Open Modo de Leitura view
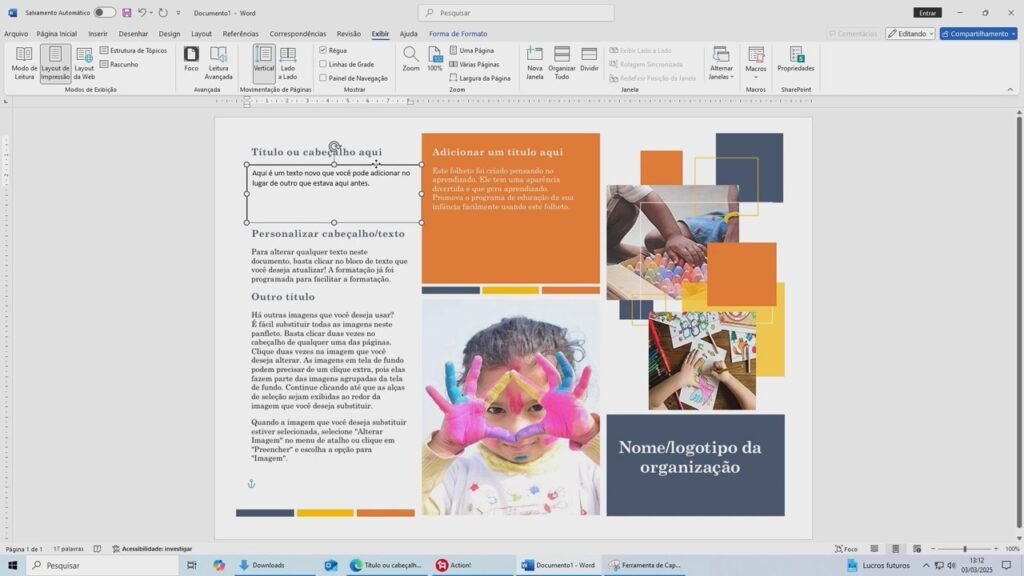Viewport: 1024px width, 576px height. (x=24, y=62)
